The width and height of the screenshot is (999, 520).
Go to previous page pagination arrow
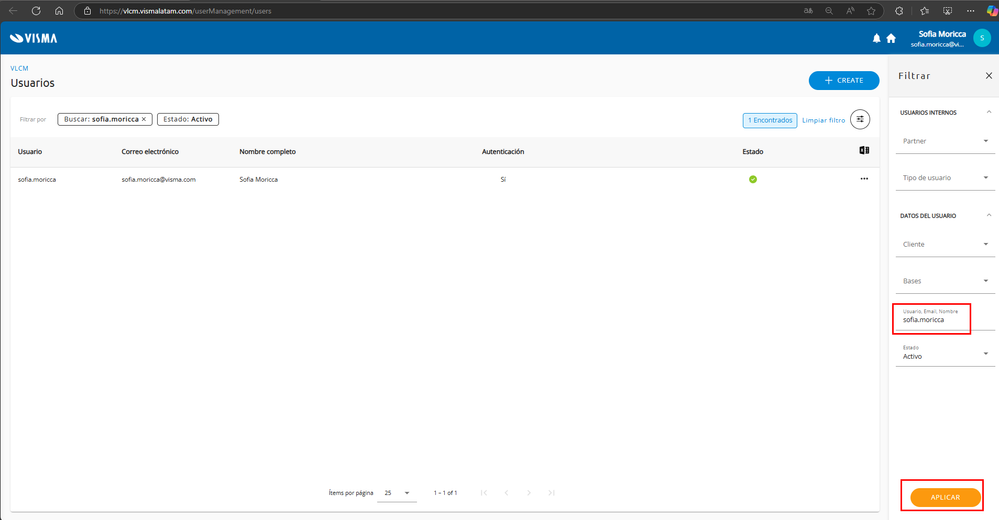(507, 493)
